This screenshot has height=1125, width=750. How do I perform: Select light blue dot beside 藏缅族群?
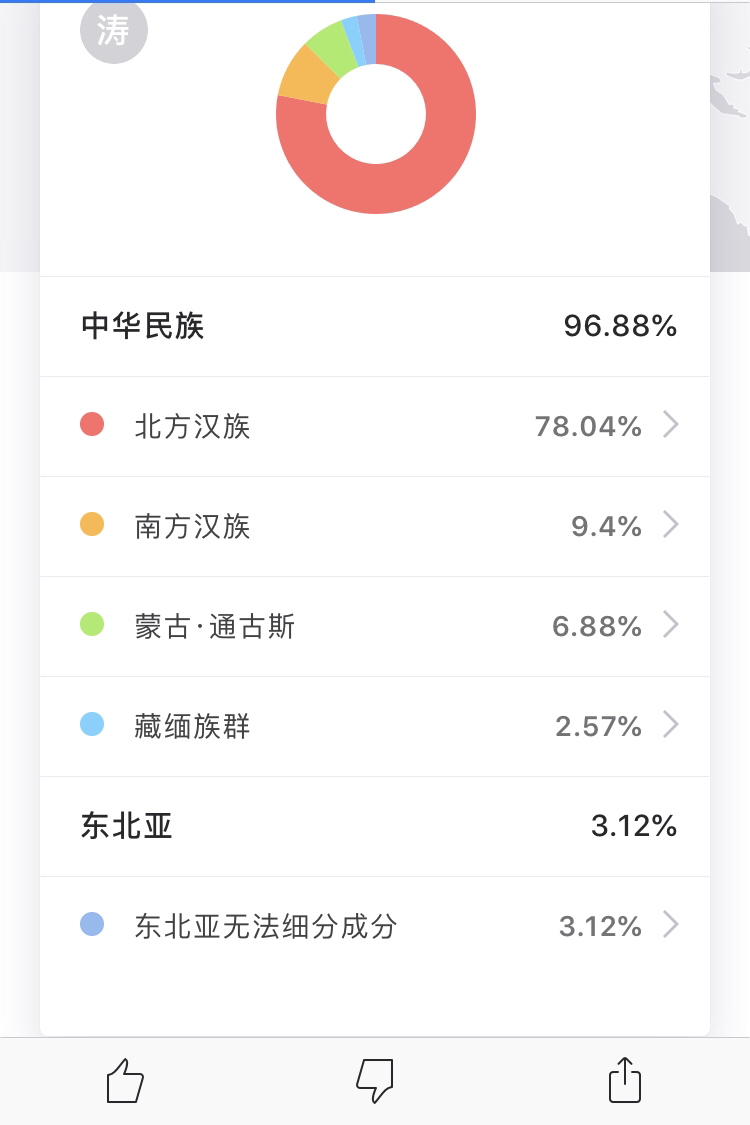92,724
